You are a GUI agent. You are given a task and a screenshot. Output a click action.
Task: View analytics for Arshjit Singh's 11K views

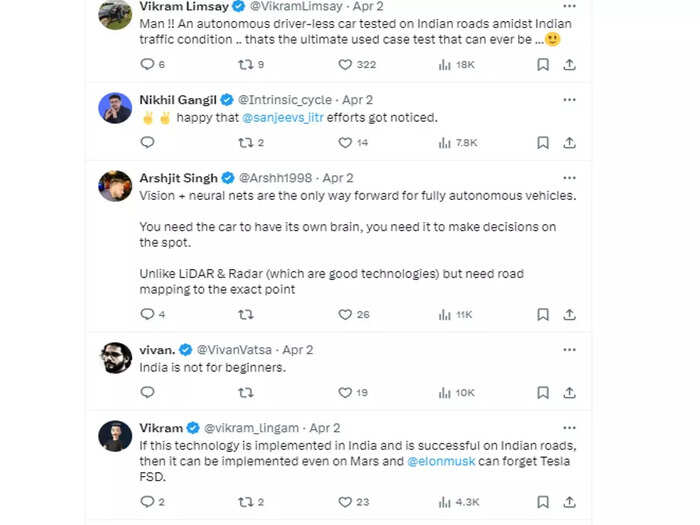coord(445,315)
